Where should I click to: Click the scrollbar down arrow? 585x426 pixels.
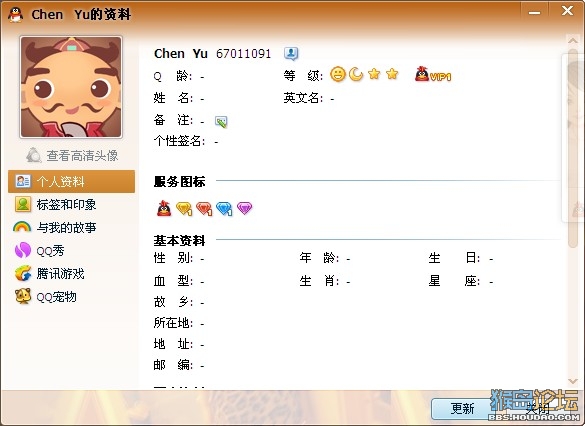(x=573, y=381)
